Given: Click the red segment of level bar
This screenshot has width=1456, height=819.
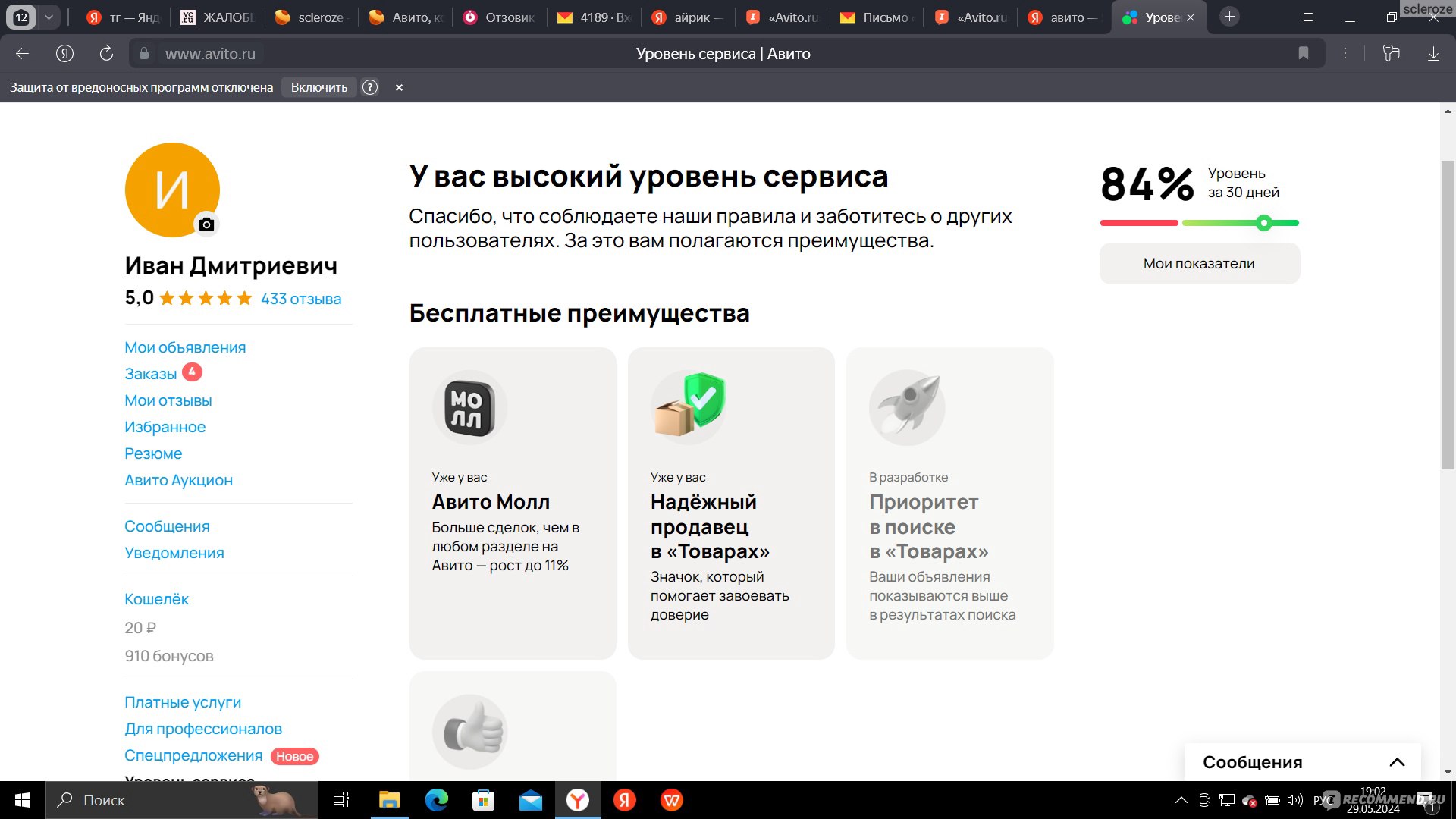Looking at the screenshot, I should [x=1139, y=223].
